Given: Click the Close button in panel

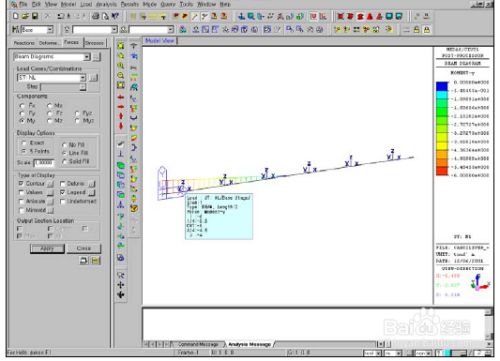Looking at the screenshot, I should (x=83, y=248).
